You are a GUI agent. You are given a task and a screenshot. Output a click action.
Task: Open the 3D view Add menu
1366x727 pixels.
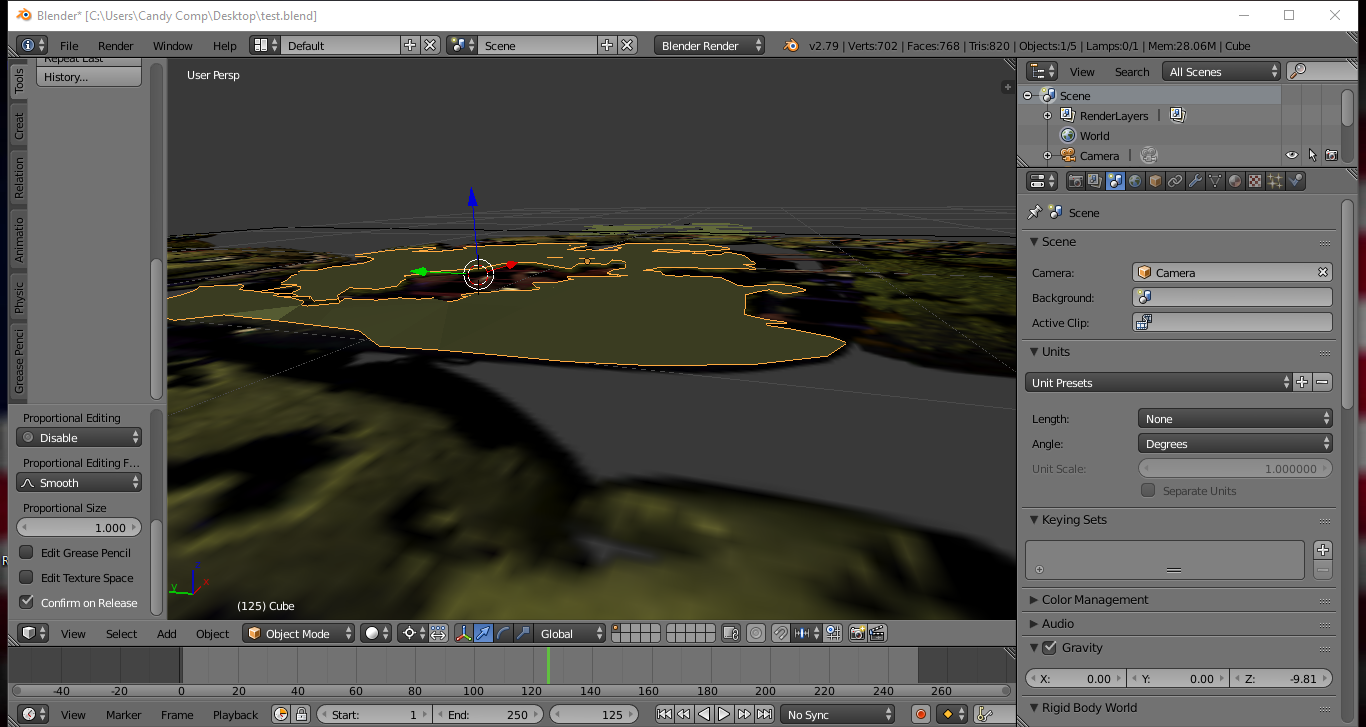coord(166,633)
